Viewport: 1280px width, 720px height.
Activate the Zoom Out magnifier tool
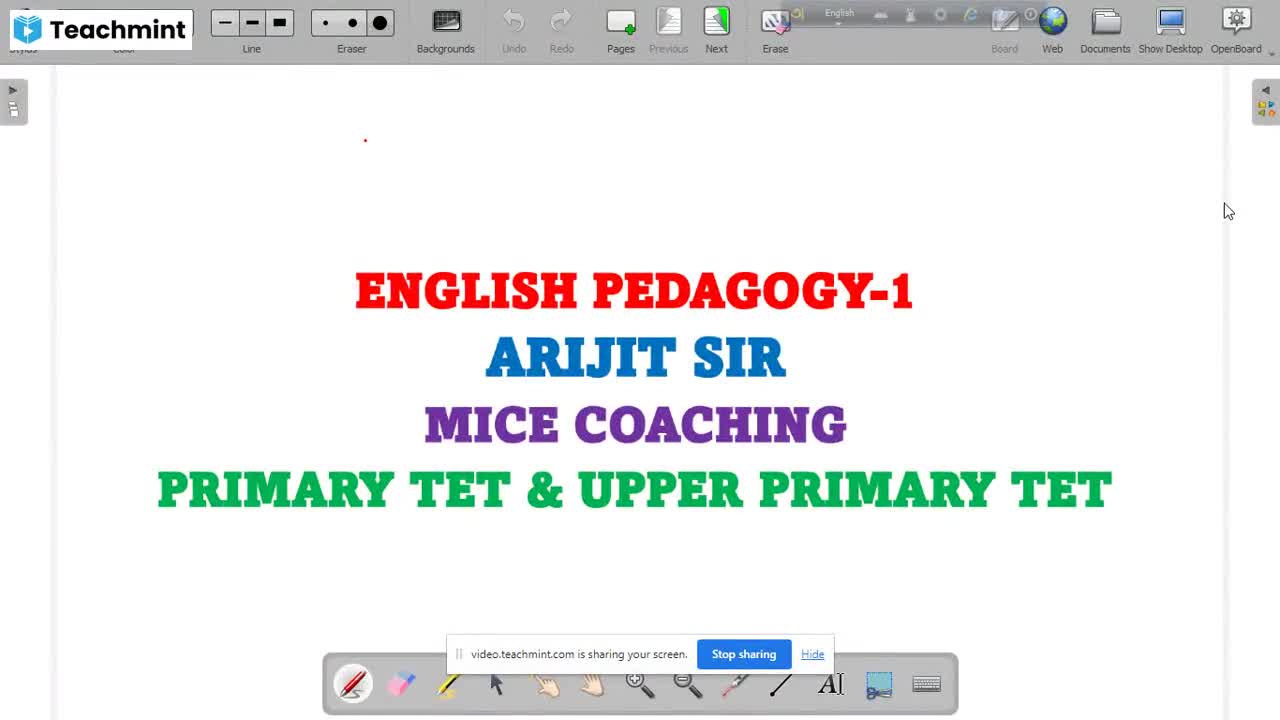688,684
